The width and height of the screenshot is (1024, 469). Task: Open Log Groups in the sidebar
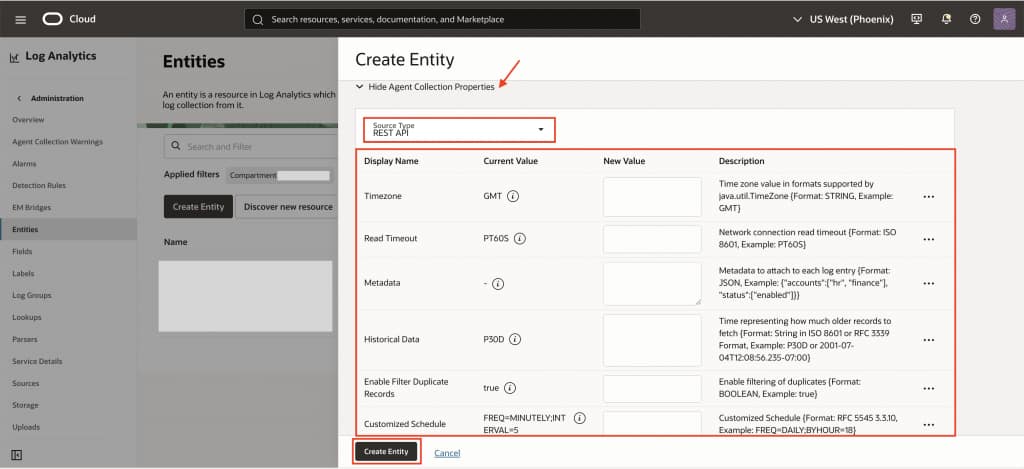[31, 295]
